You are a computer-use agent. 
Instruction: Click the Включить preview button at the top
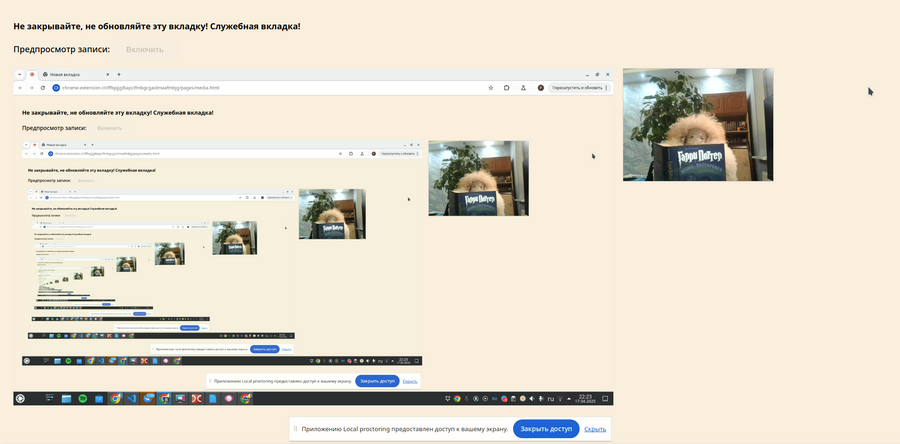[145, 49]
